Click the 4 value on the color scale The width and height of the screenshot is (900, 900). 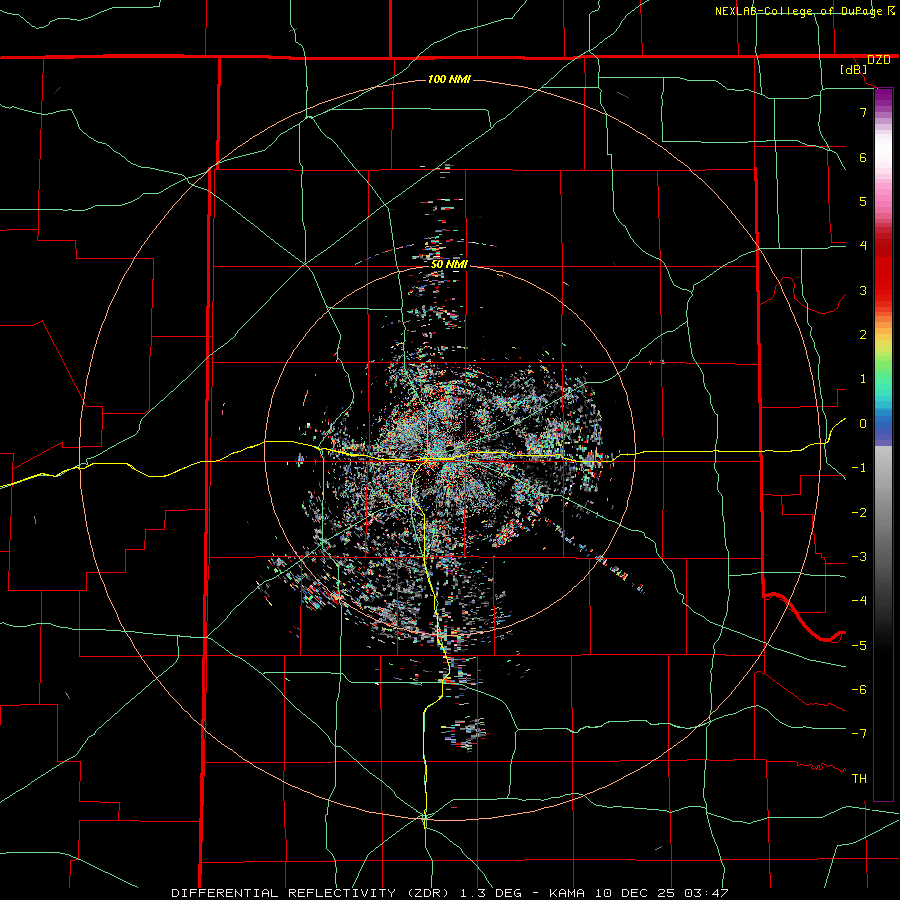pos(863,246)
